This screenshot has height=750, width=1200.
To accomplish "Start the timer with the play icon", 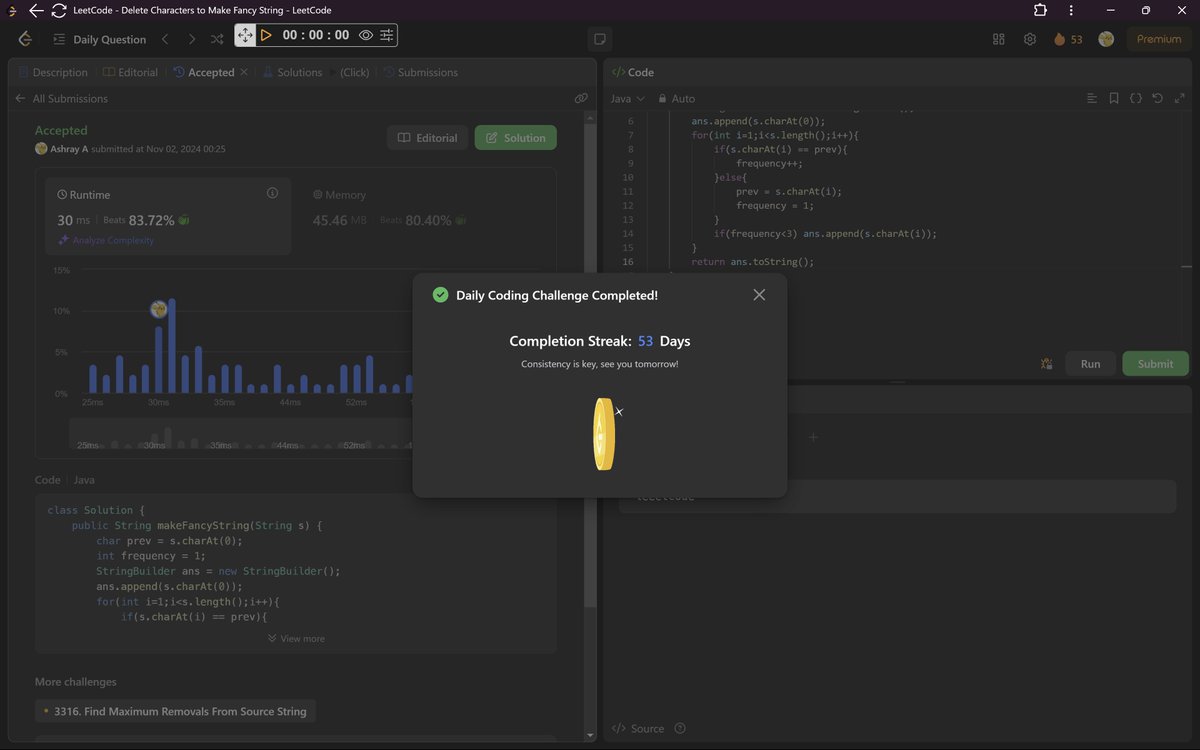I will click(x=266, y=35).
